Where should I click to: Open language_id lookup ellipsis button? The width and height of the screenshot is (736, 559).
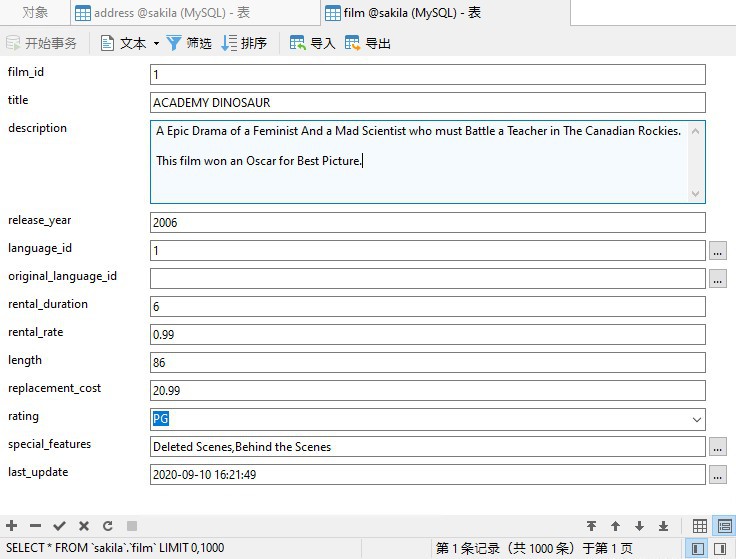[717, 251]
